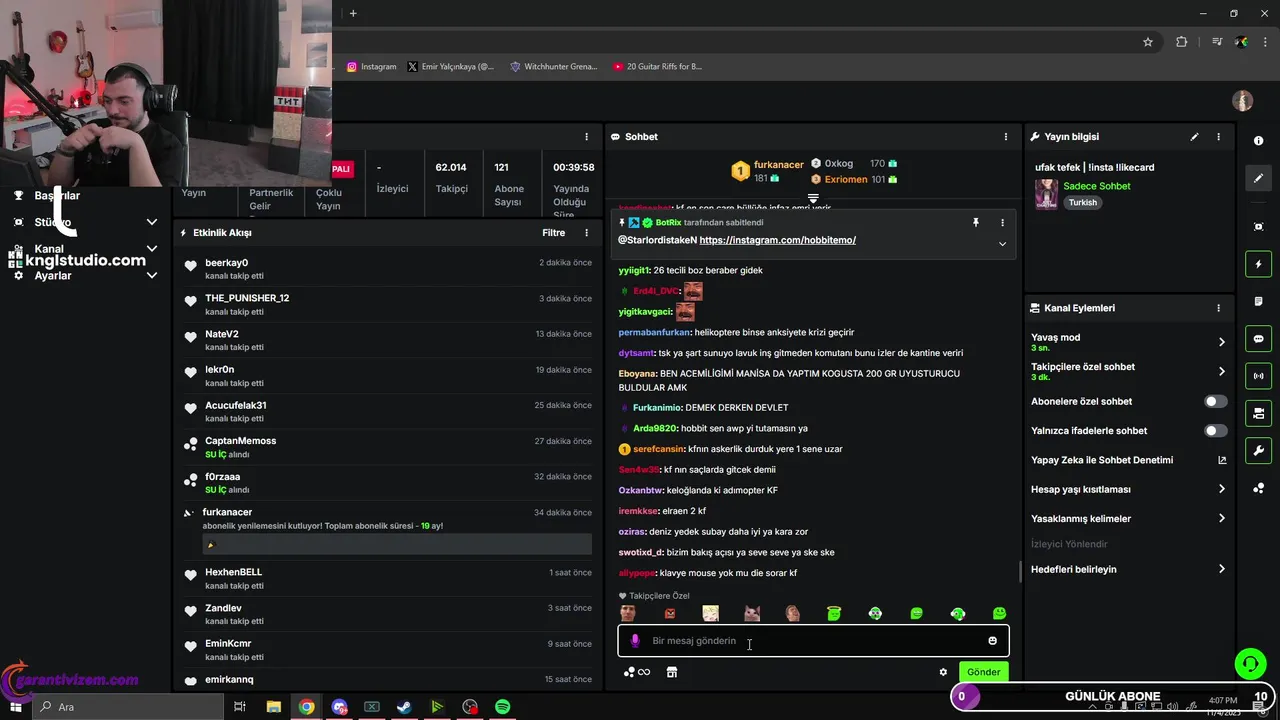1280x720 pixels.
Task: Click the document notes icon in right sidebar
Action: click(x=1258, y=301)
